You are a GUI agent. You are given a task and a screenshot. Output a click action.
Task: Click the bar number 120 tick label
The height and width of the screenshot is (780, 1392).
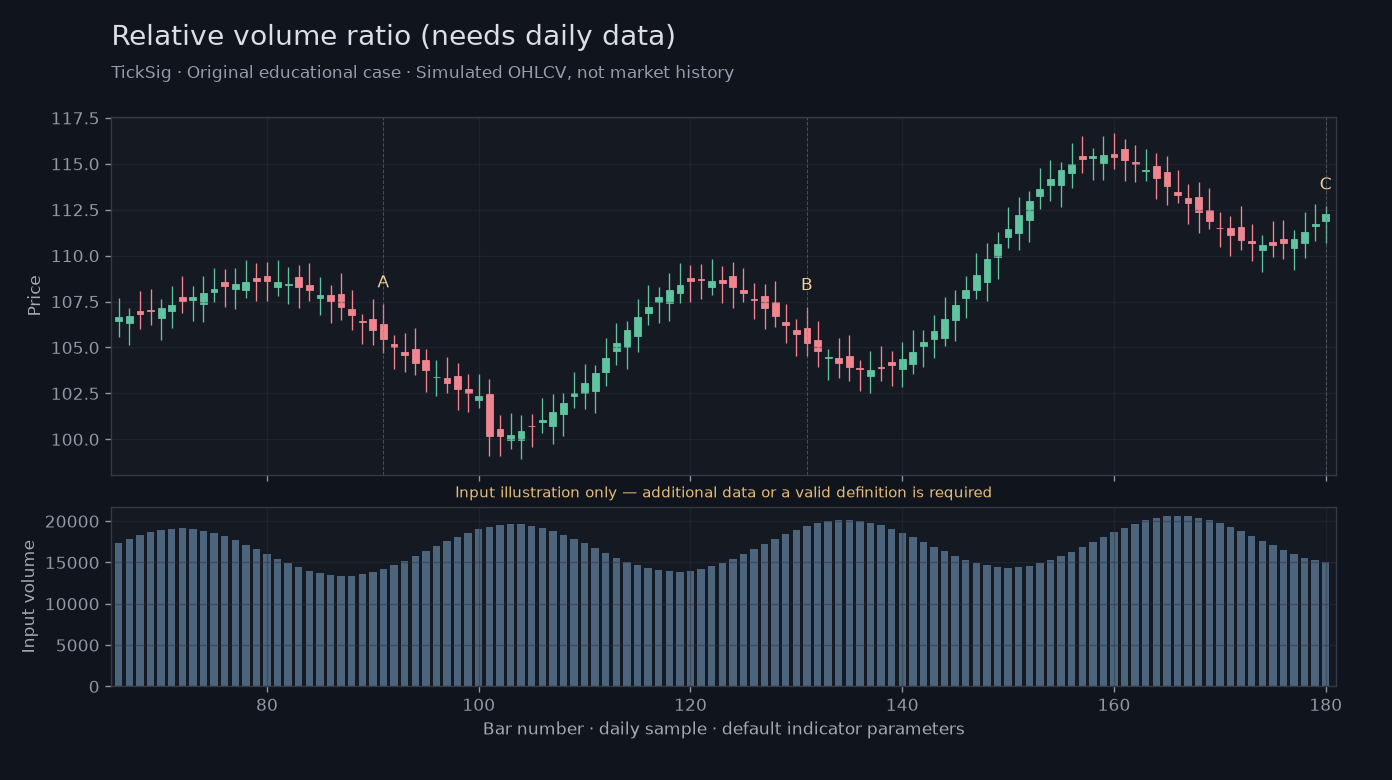[691, 703]
